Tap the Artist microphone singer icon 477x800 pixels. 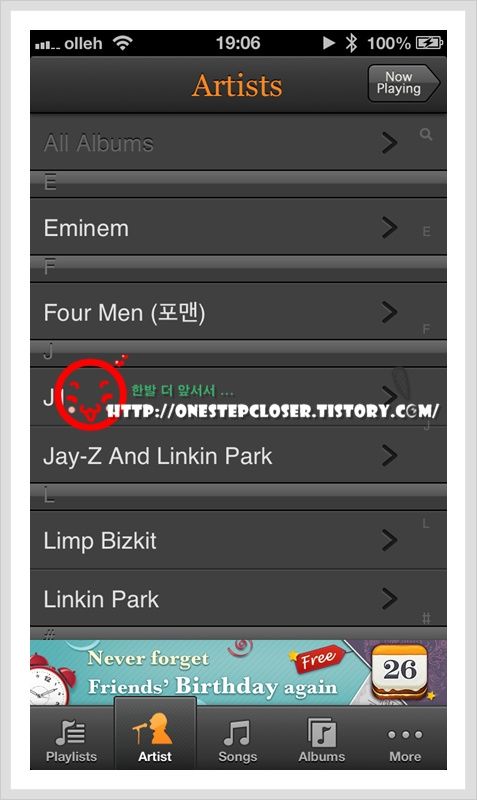pyautogui.click(x=154, y=729)
